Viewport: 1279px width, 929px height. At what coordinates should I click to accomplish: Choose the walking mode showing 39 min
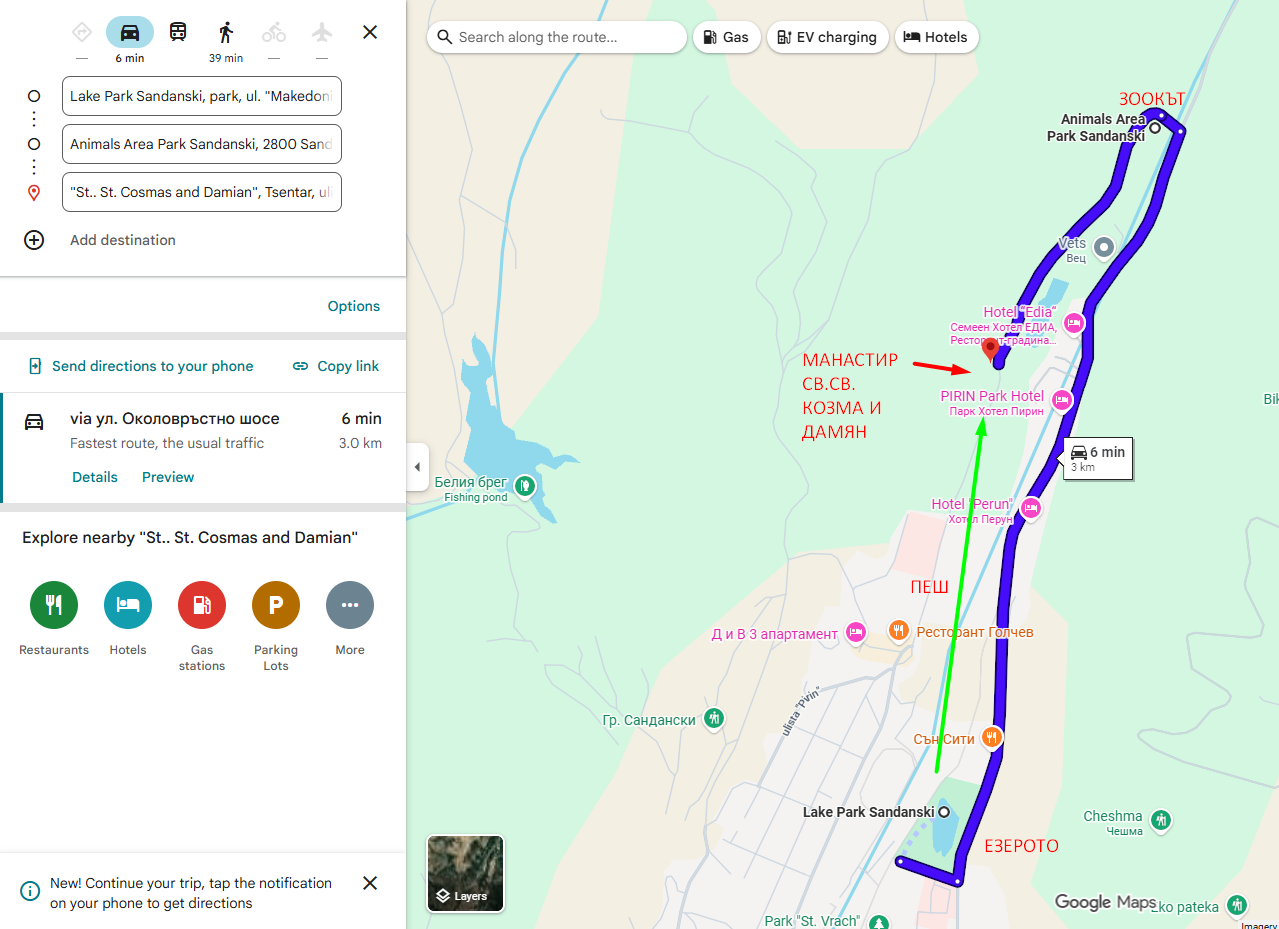coord(226,32)
